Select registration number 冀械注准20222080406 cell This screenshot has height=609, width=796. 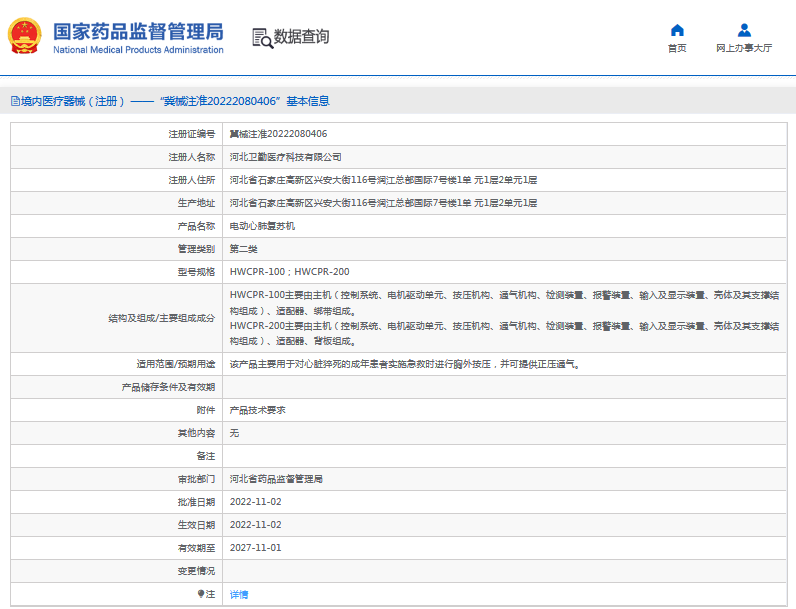click(278, 134)
